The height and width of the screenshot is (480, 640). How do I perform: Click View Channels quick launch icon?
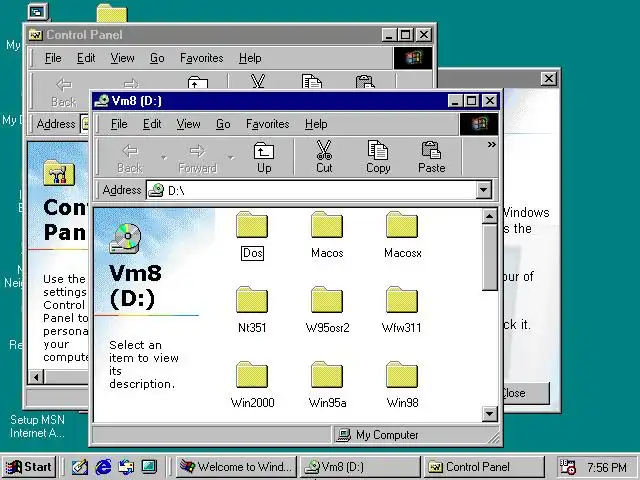pos(149,467)
